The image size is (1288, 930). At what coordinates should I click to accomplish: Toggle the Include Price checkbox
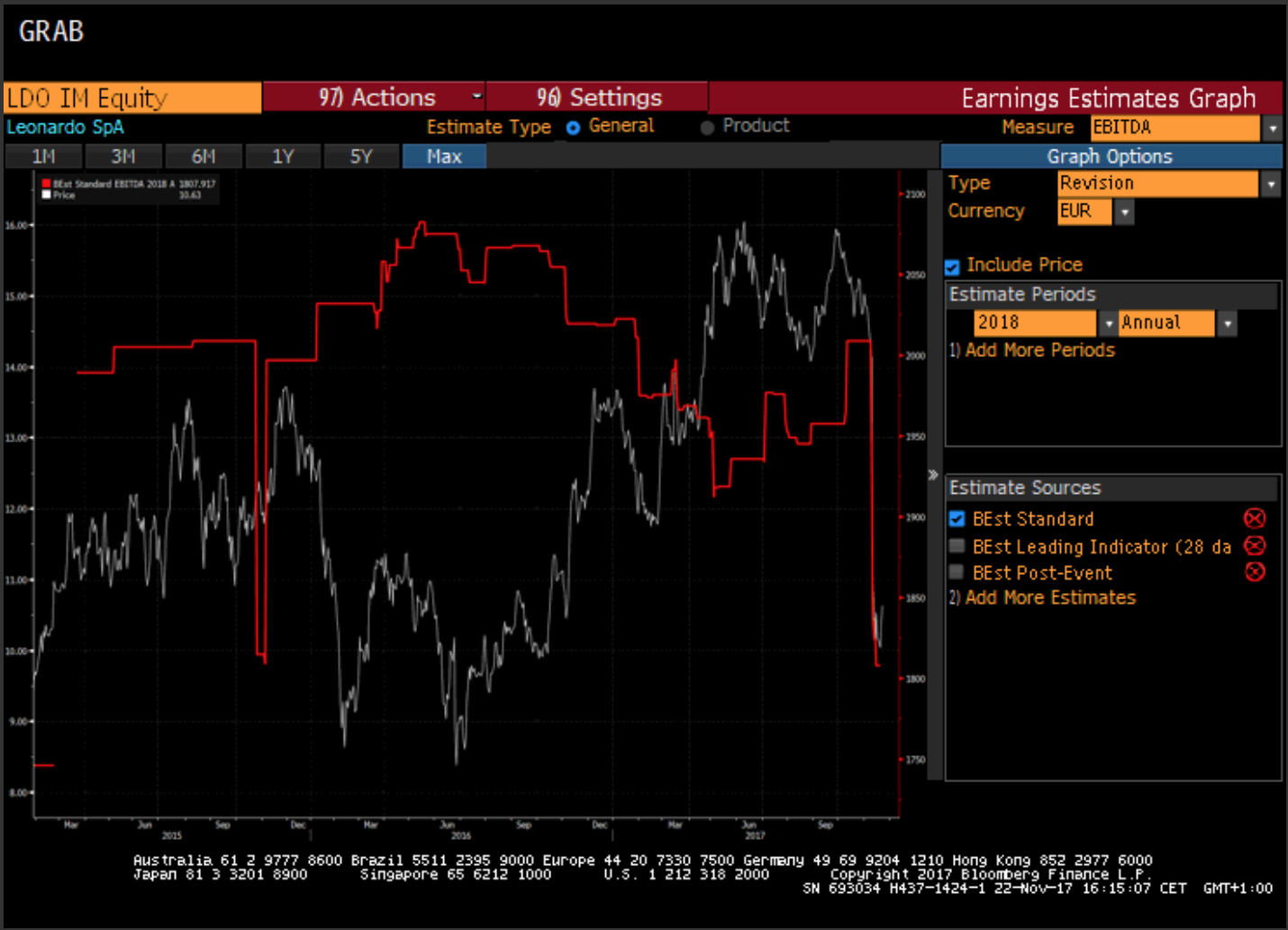pos(952,267)
